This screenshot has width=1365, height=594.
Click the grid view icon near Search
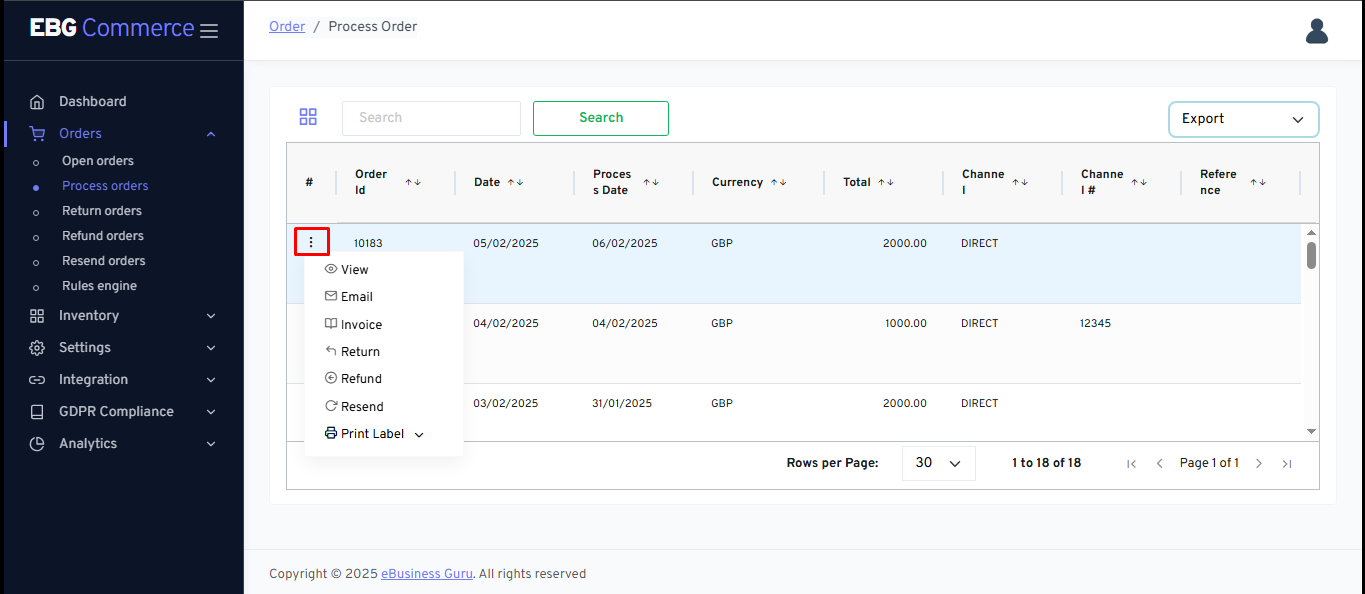coord(308,116)
